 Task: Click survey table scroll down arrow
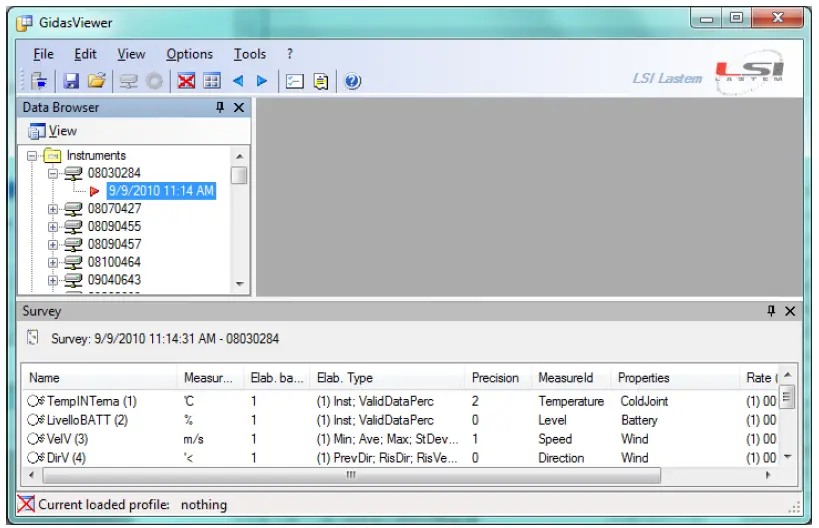pos(788,457)
